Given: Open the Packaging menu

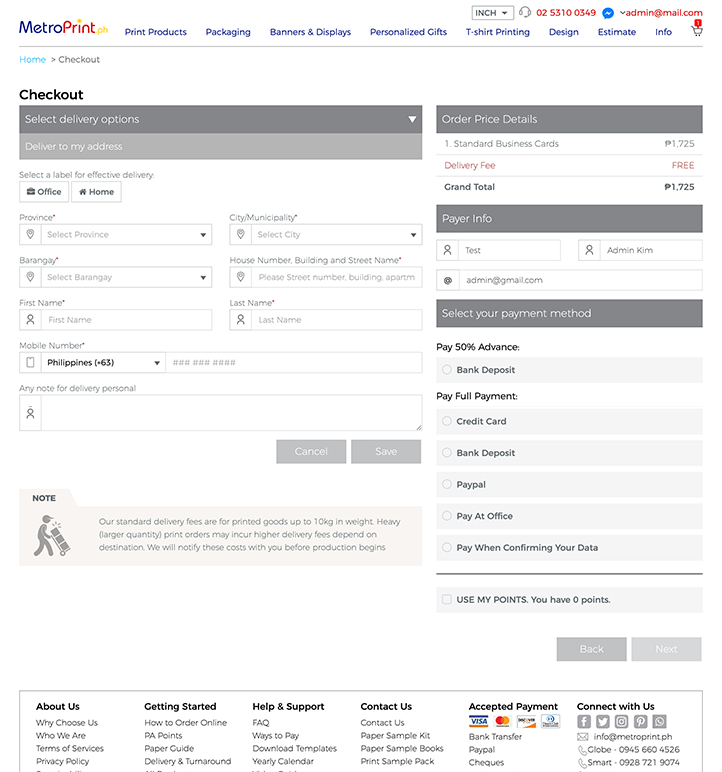Looking at the screenshot, I should point(228,32).
